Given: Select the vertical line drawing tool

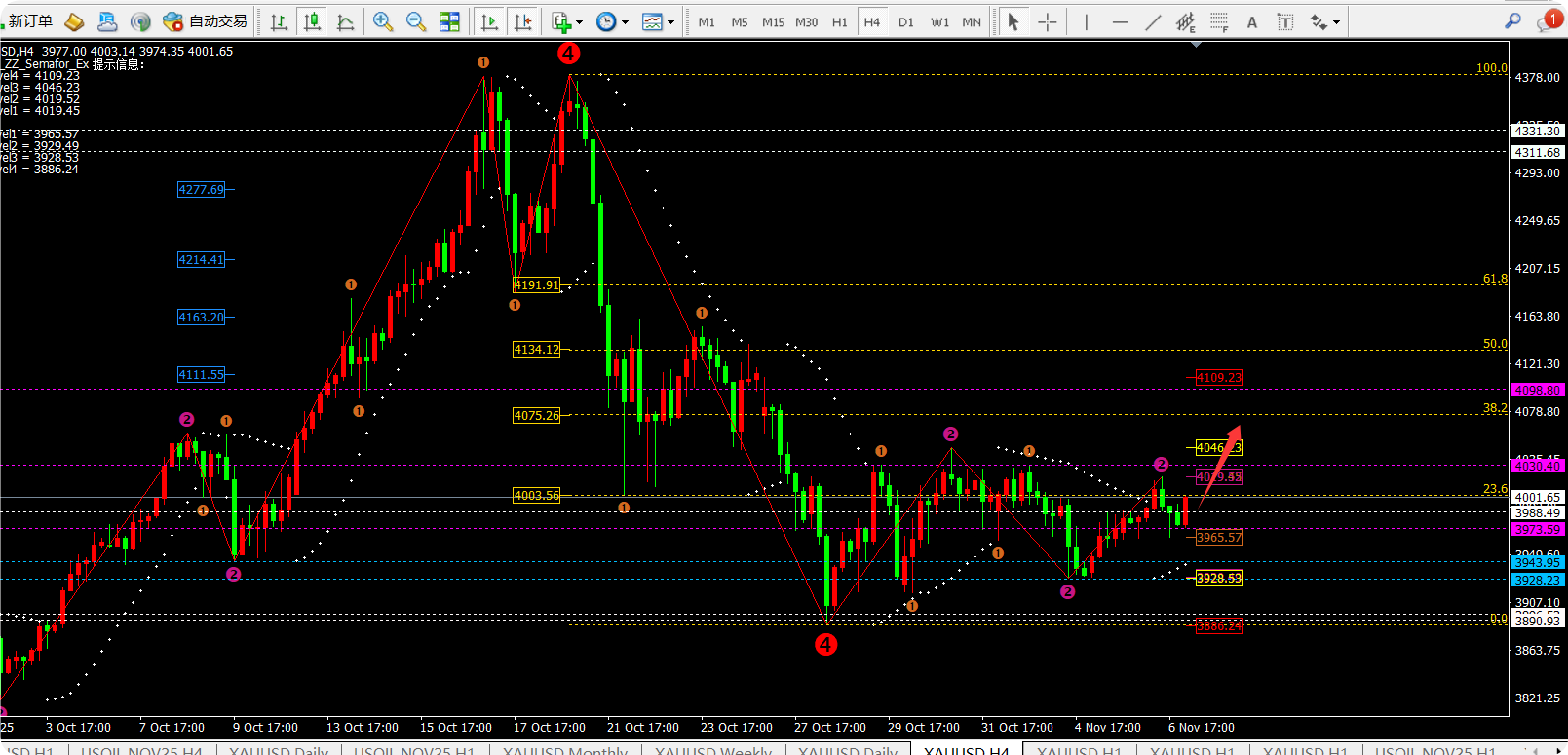Looking at the screenshot, I should 1087,21.
